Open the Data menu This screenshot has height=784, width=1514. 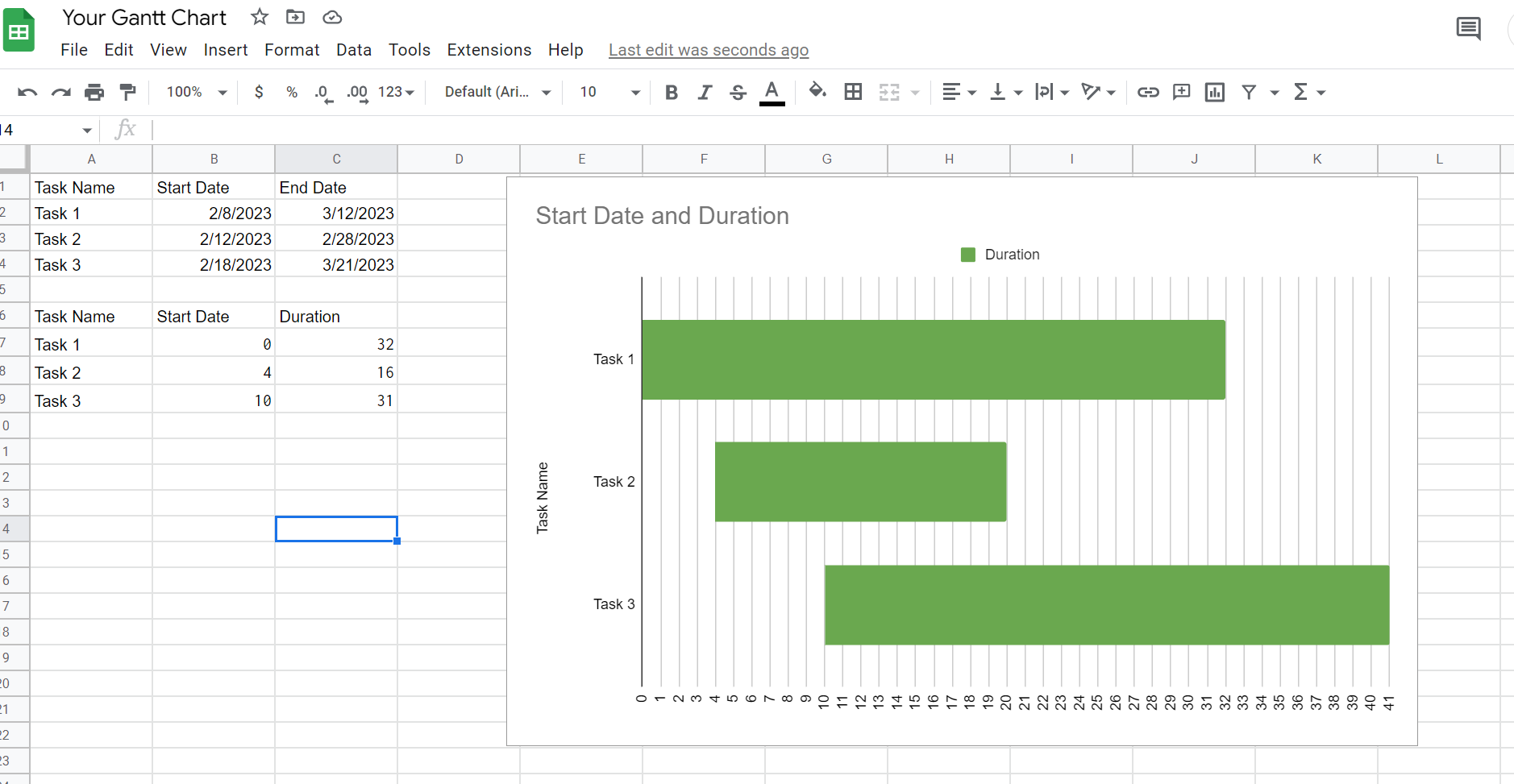(354, 50)
